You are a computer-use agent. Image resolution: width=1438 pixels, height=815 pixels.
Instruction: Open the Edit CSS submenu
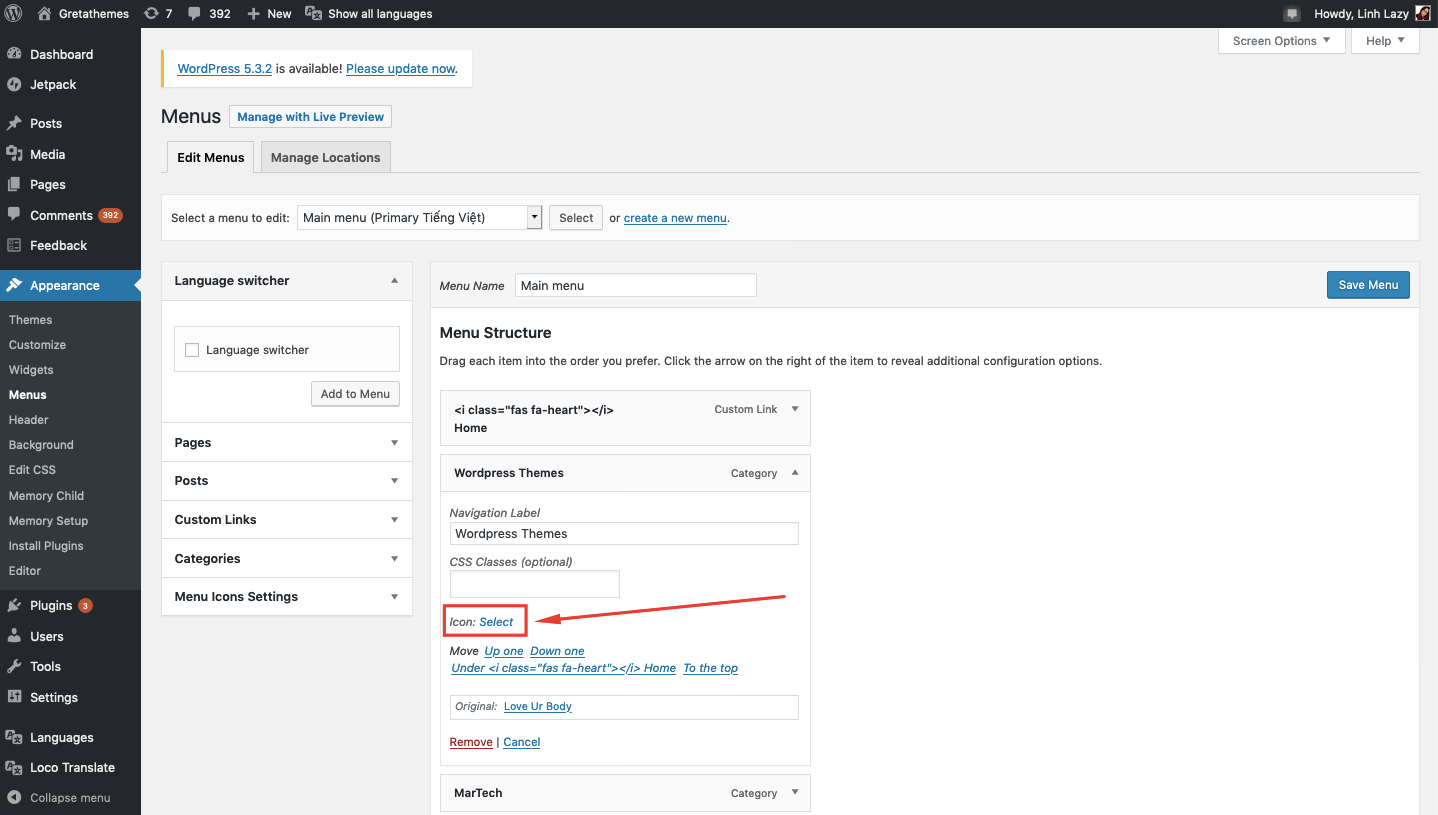[x=32, y=470]
